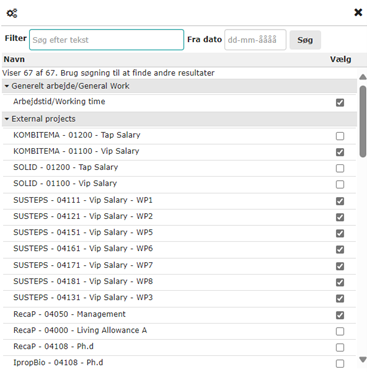The image size is (367, 372).
Task: Check KOMBITEMA 01200 Tap Salary box
Action: tap(340, 136)
